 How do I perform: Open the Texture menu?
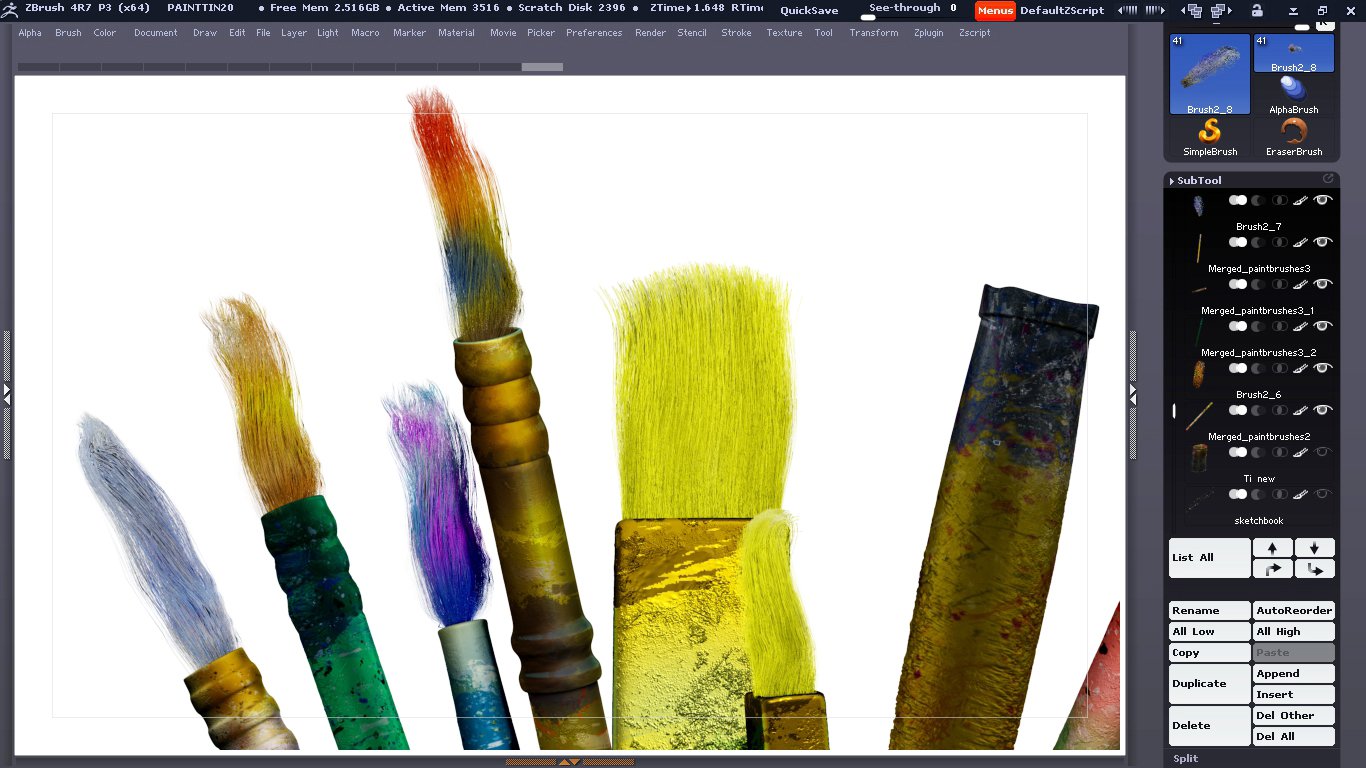784,33
